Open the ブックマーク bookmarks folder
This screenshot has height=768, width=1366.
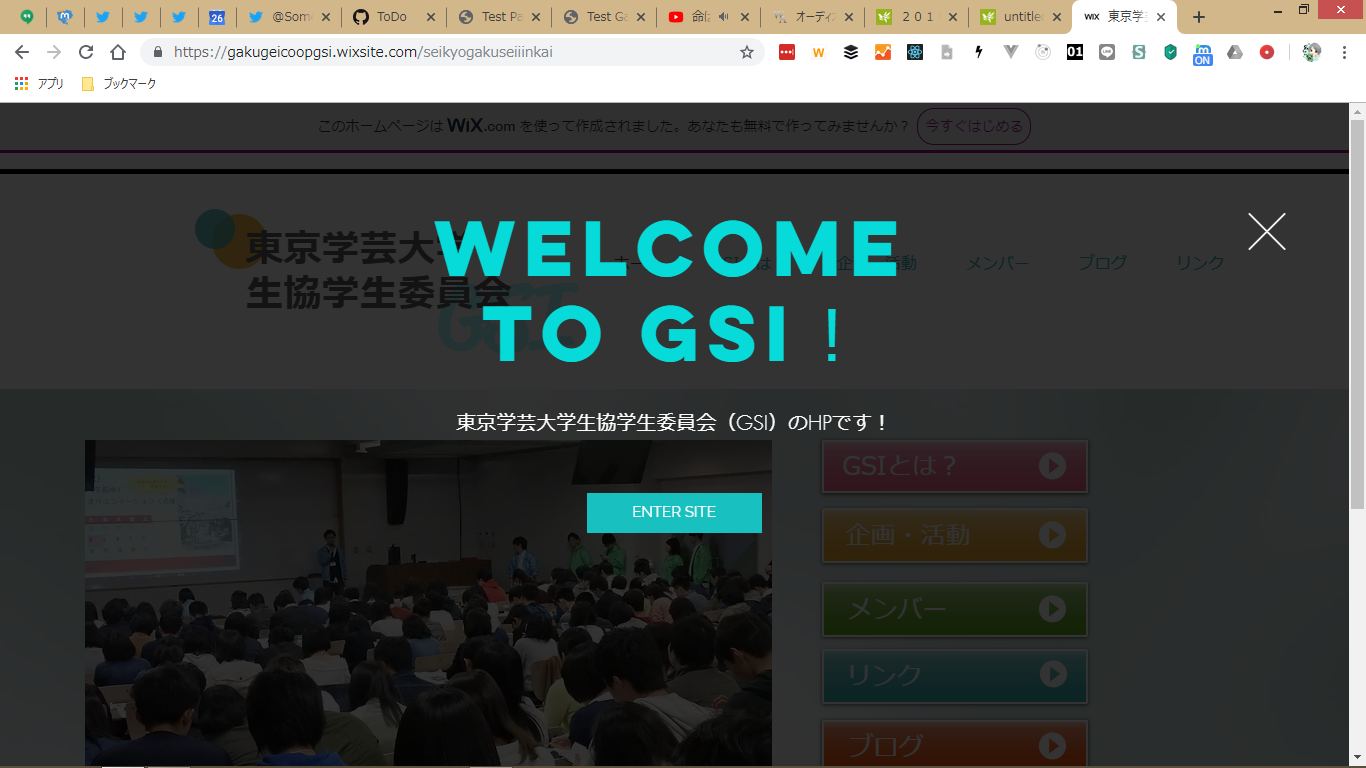(119, 84)
